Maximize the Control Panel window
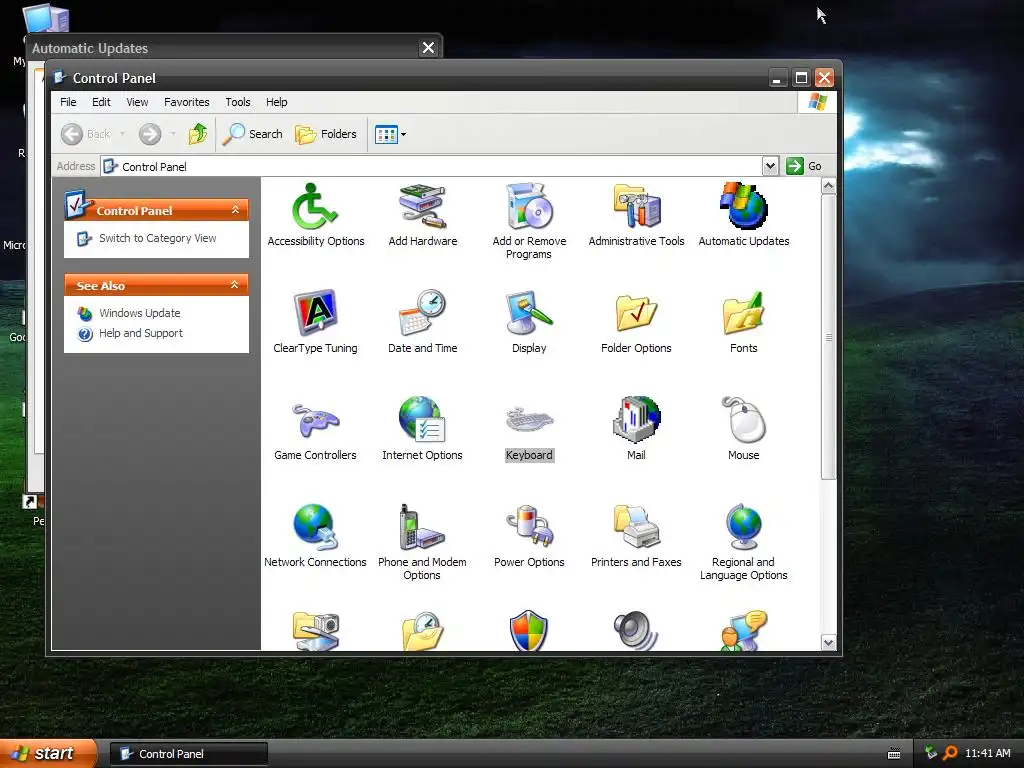 [x=801, y=78]
